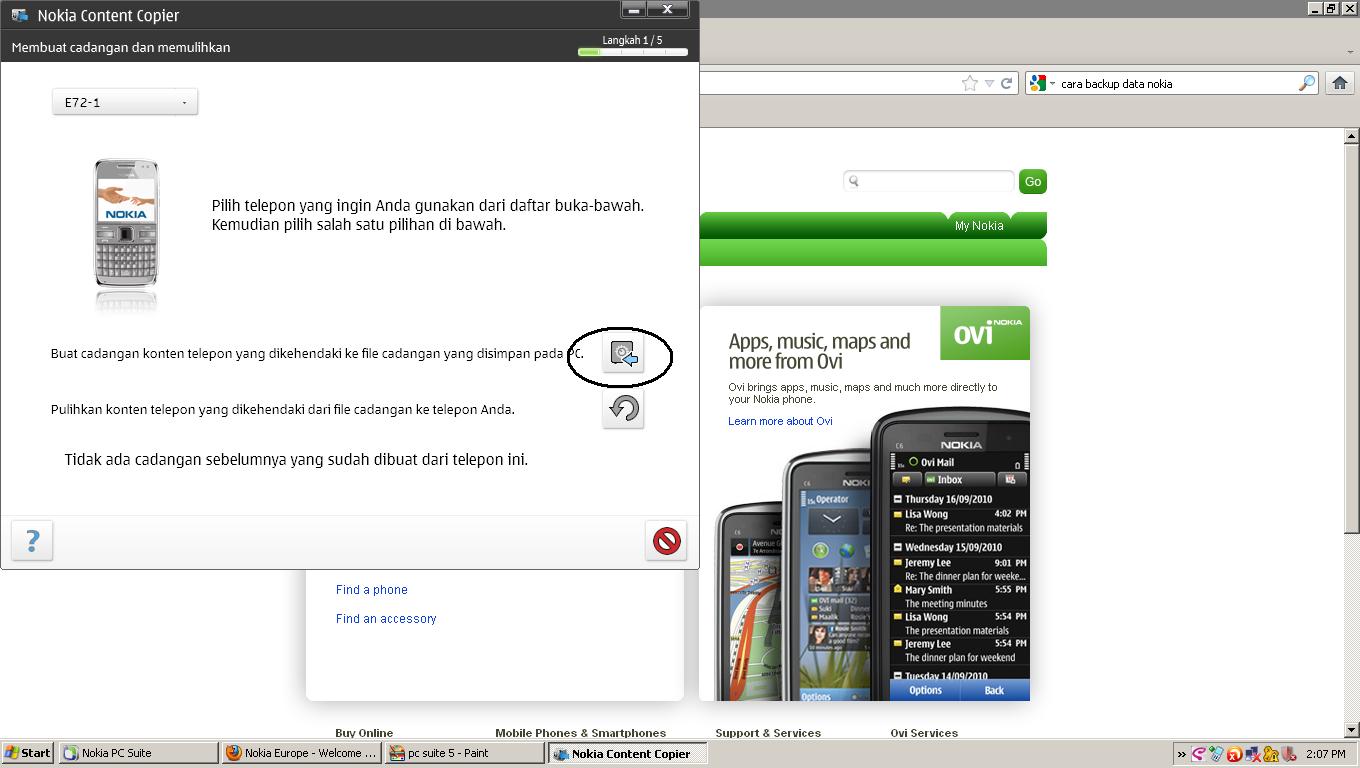Reload the page in the browser
The height and width of the screenshot is (768, 1360).
[x=1007, y=84]
